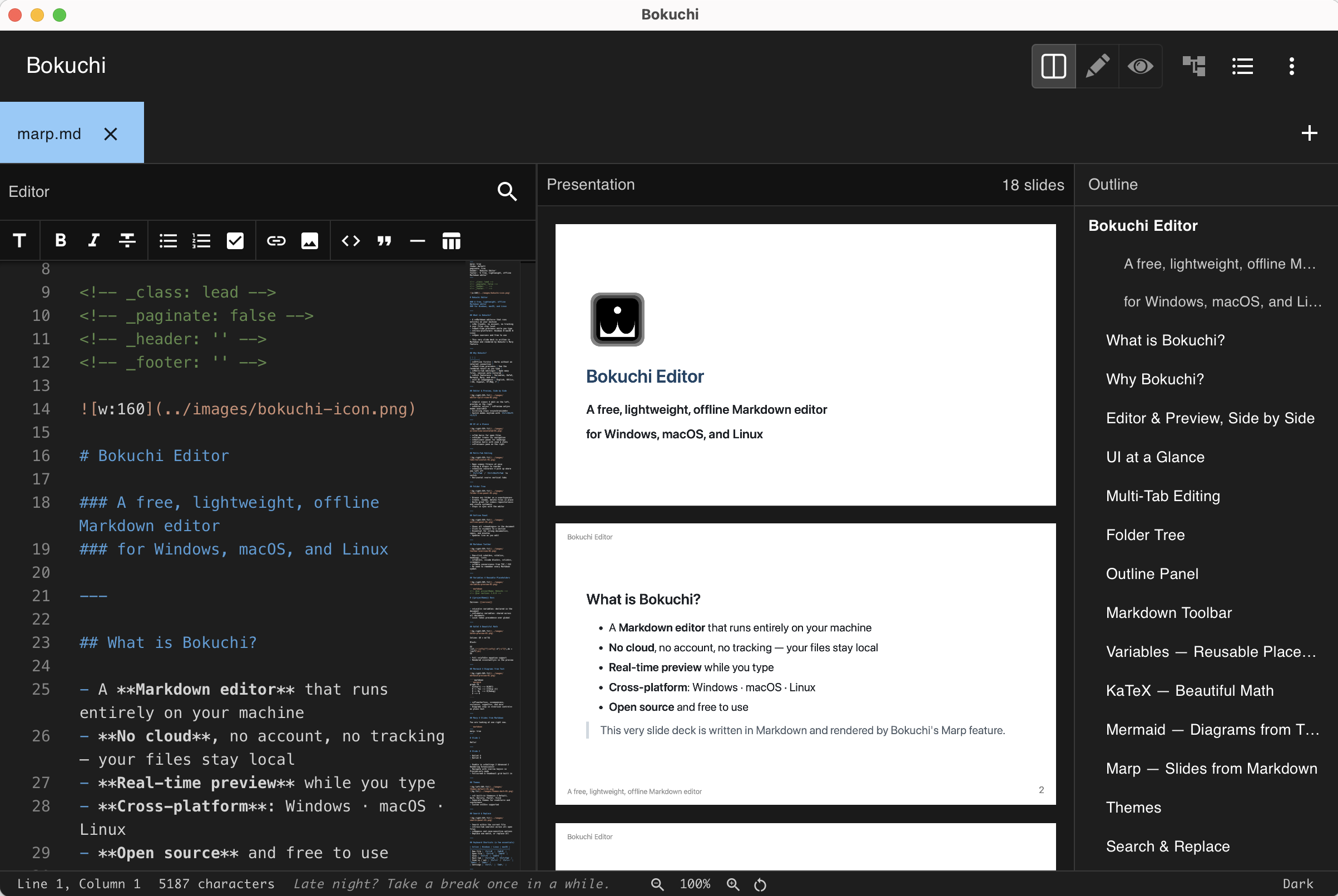The height and width of the screenshot is (896, 1338).
Task: Click the first slide titled Bokuchi Editor
Action: pyautogui.click(x=805, y=364)
